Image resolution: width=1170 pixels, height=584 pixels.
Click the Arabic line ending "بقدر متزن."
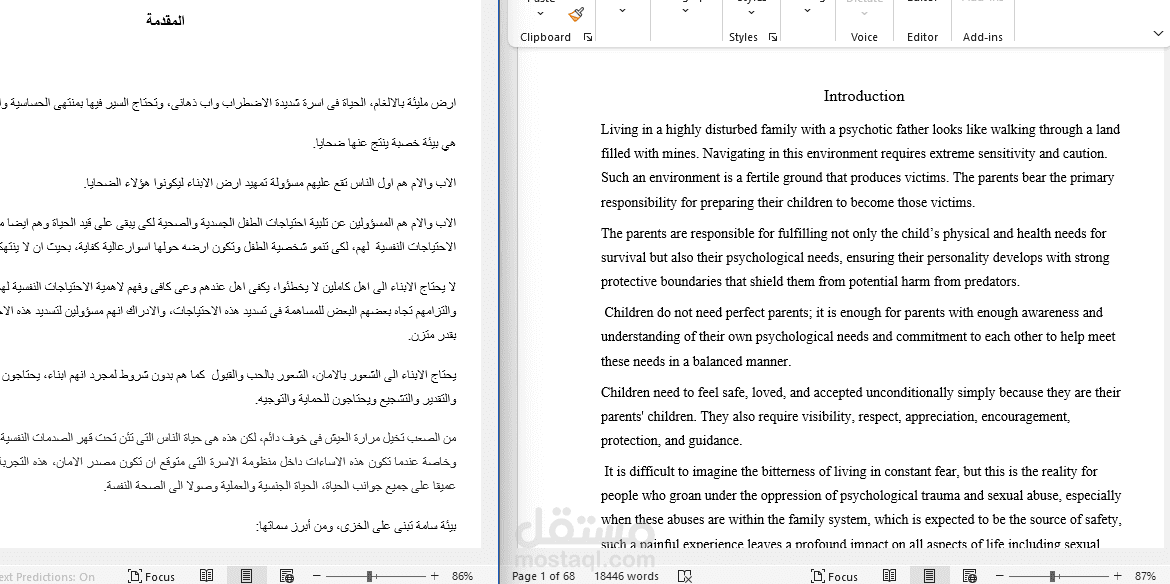click(x=432, y=336)
